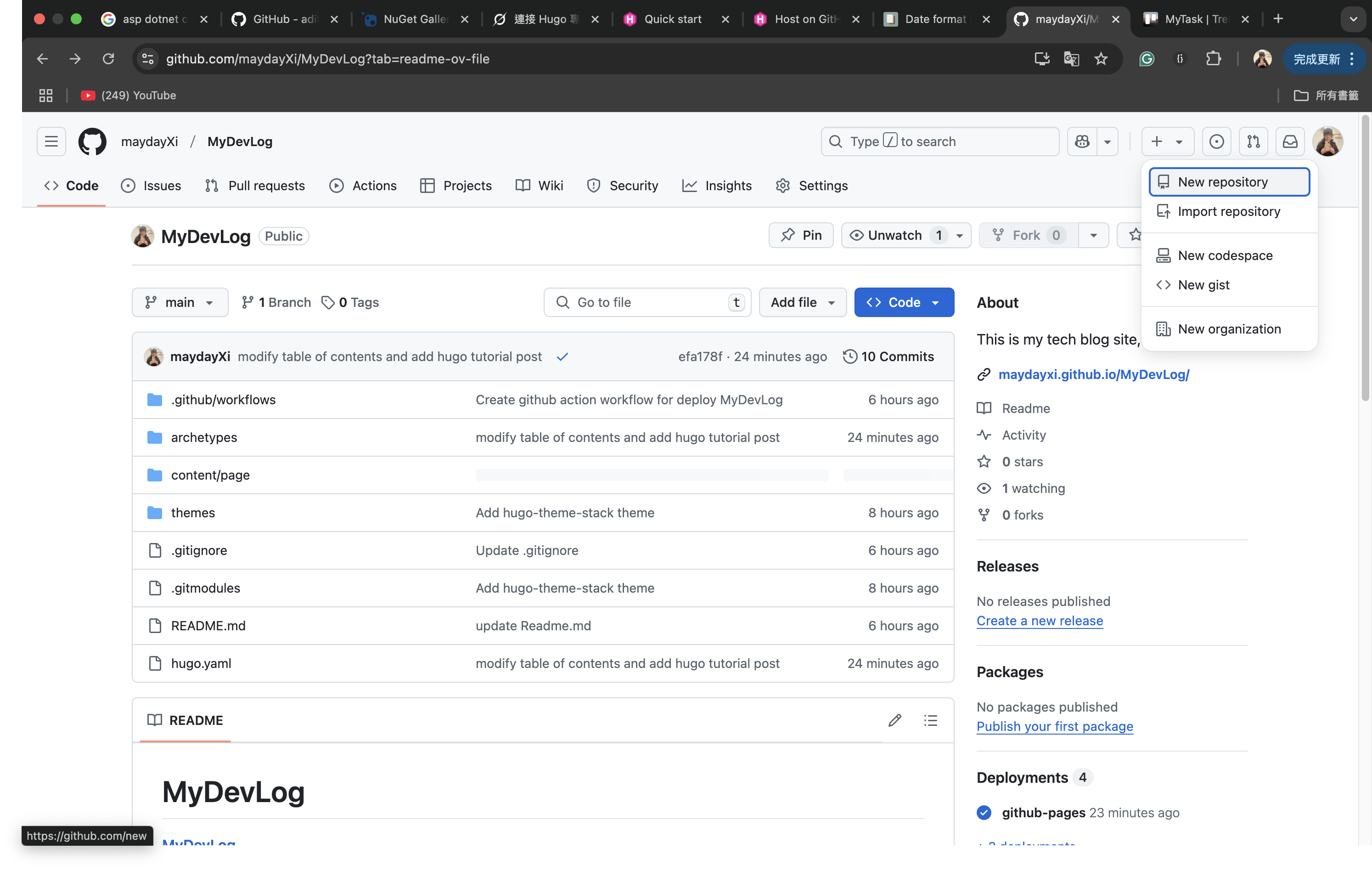Viewport: 1372px width, 871px height.
Task: Open the Security tab
Action: [622, 185]
